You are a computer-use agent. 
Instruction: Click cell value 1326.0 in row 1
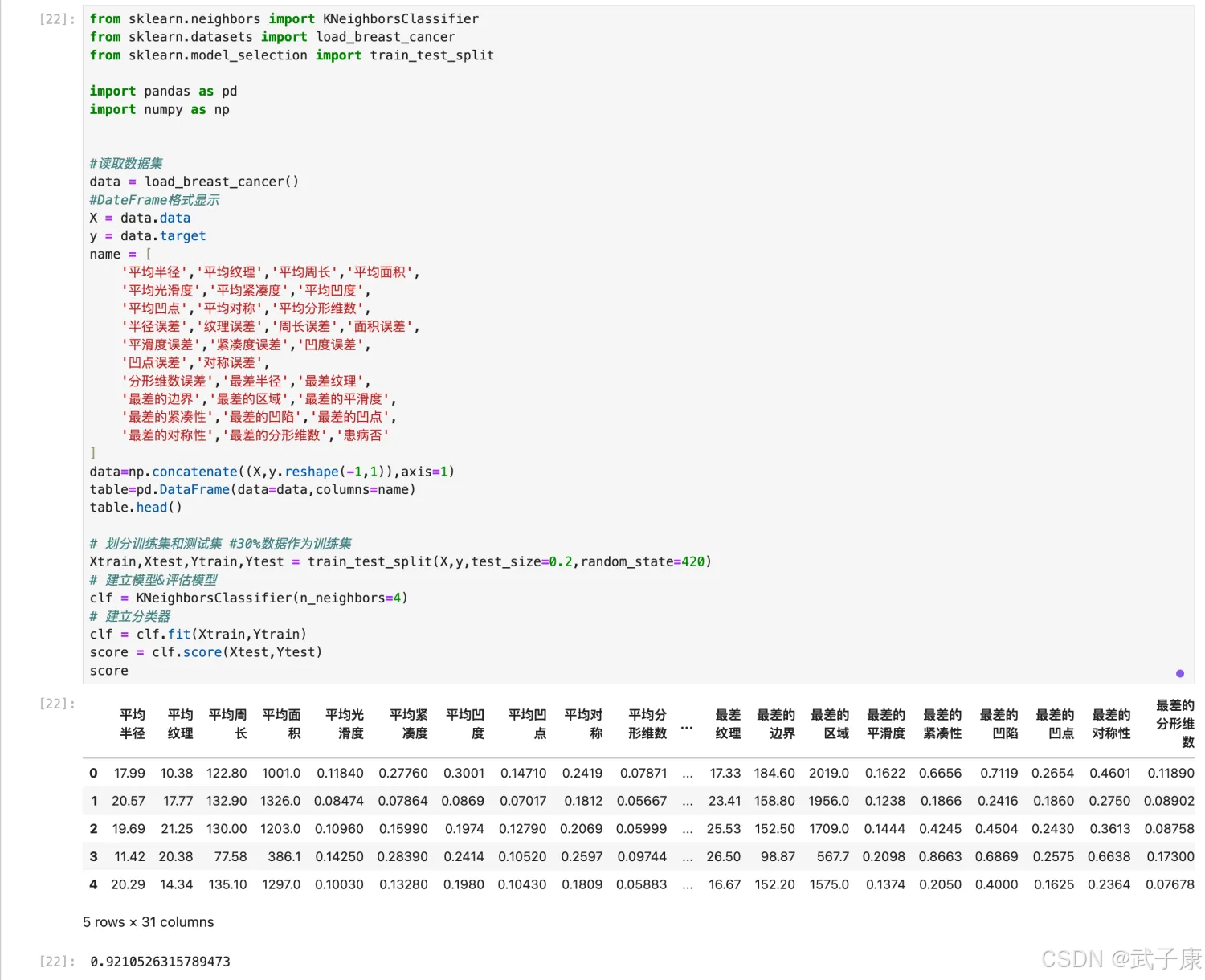(x=280, y=801)
